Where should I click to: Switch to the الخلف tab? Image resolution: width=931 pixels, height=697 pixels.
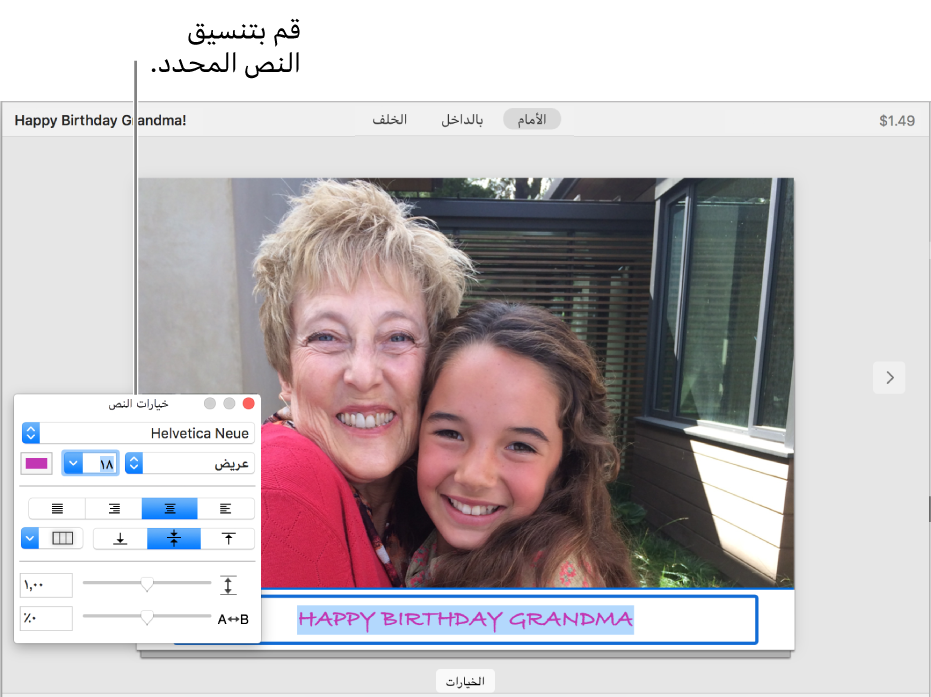point(389,120)
